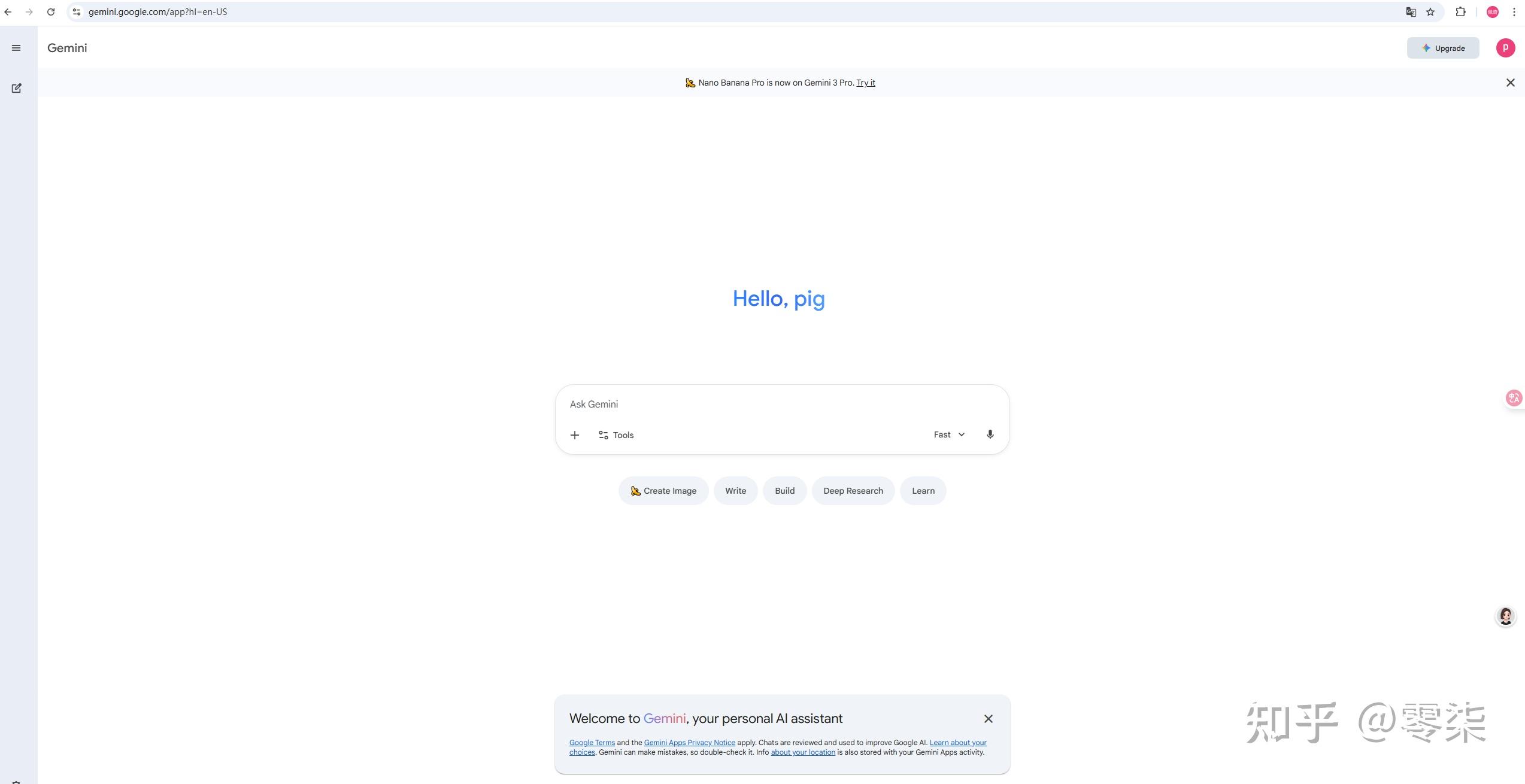Click the browser translate page icon
This screenshot has height=784, width=1525.
[1411, 12]
